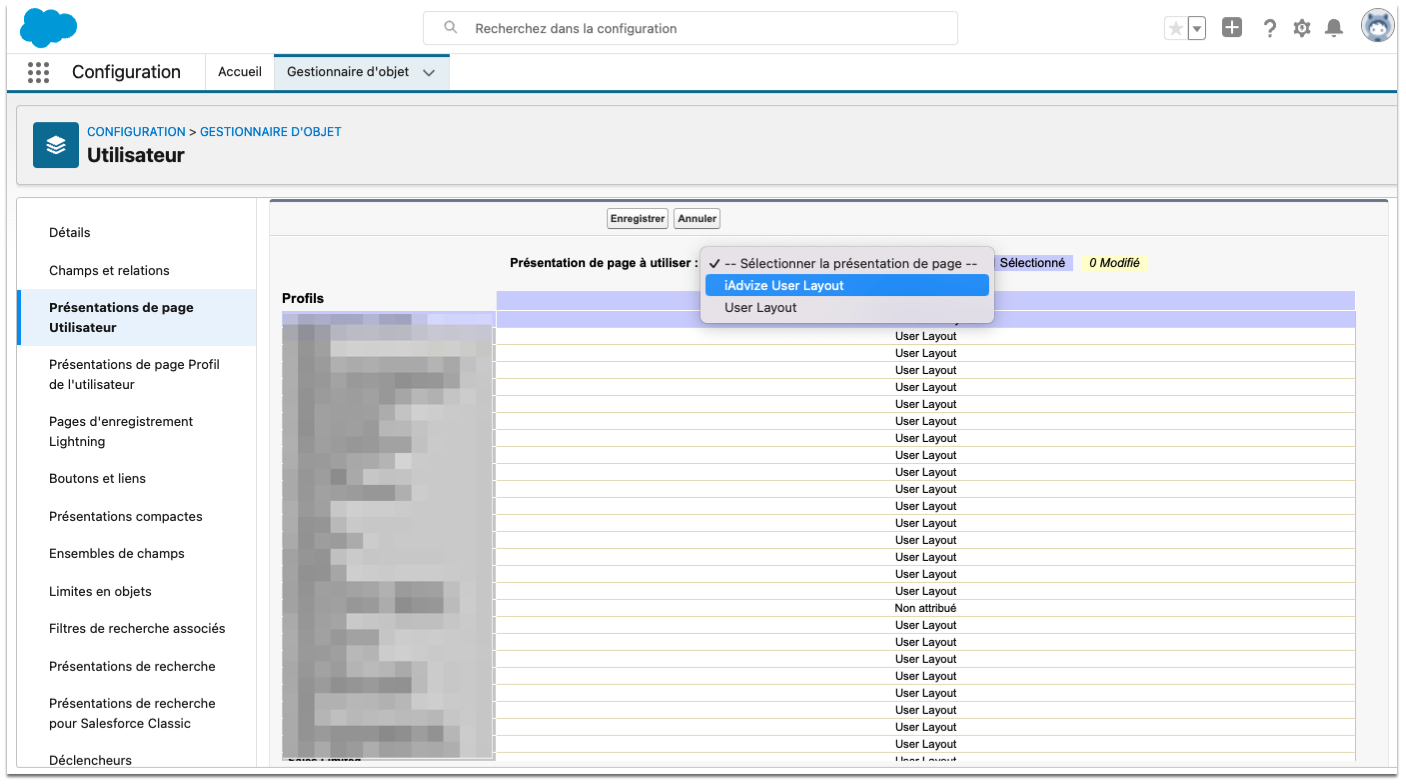Switch to the Accueil tab
This screenshot has width=1406, height=784.
point(240,72)
